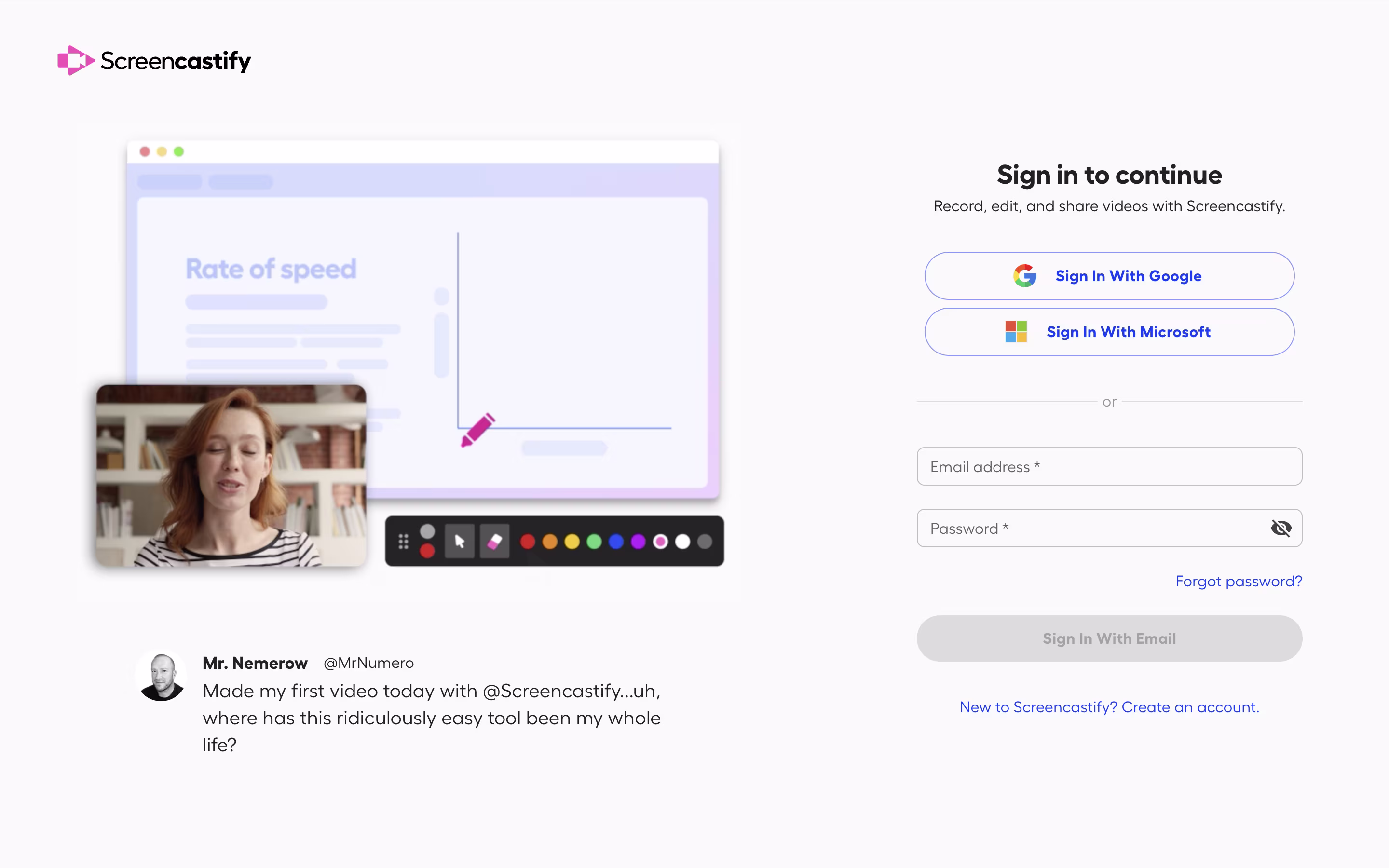Click into the Password field
This screenshot has width=1389, height=868.
1090,528
